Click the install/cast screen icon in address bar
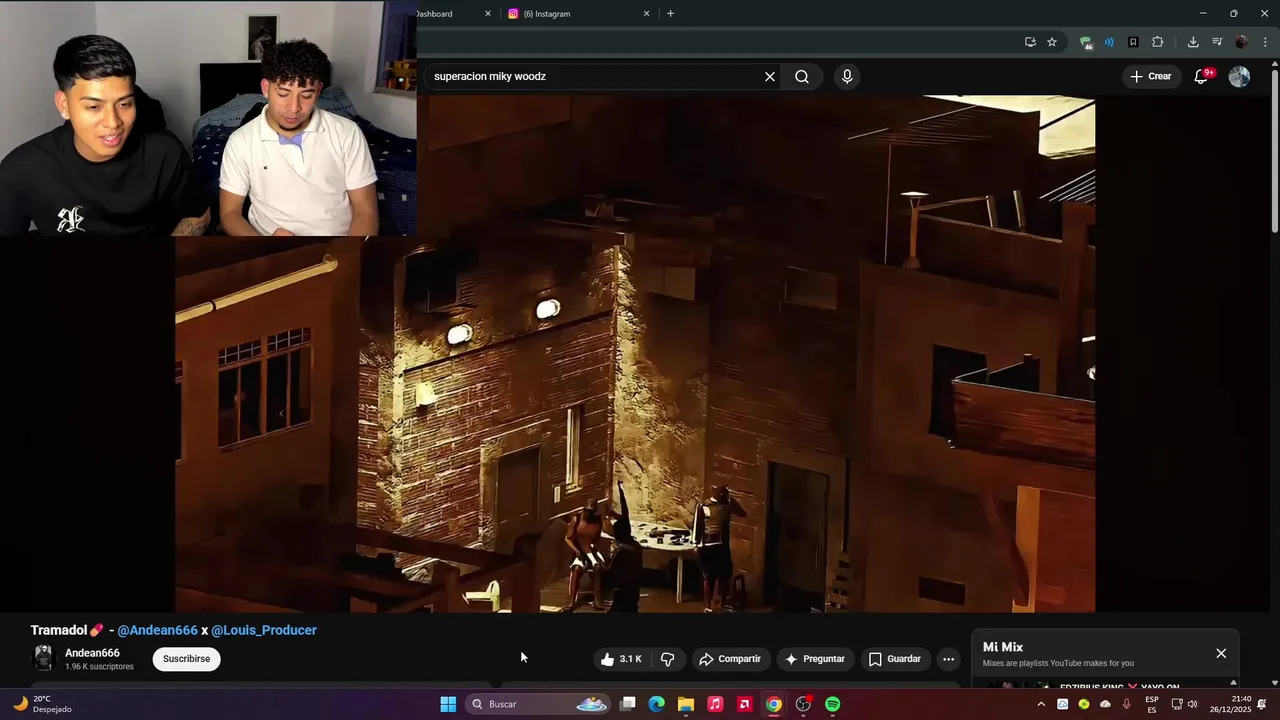Screen dimensions: 1280x720 pyautogui.click(x=1030, y=42)
